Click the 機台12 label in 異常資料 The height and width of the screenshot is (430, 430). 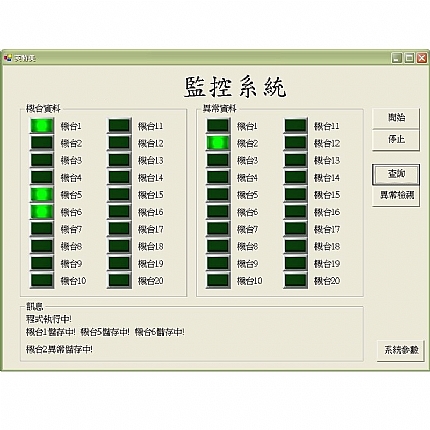pyautogui.click(x=327, y=143)
